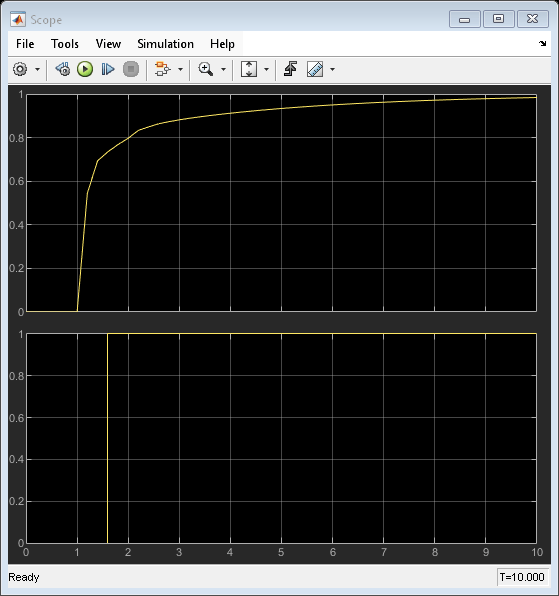Viewport: 559px width, 596px height.
Task: Click the Triggers icon
Action: [291, 69]
